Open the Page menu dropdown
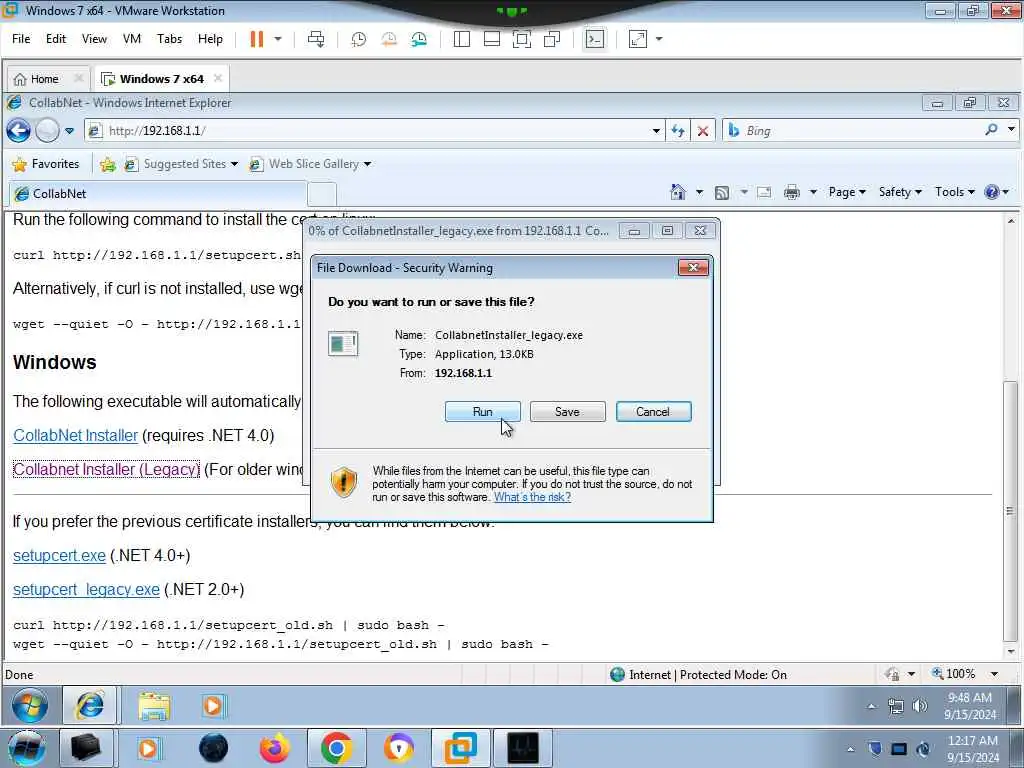The image size is (1024, 768). [847, 192]
